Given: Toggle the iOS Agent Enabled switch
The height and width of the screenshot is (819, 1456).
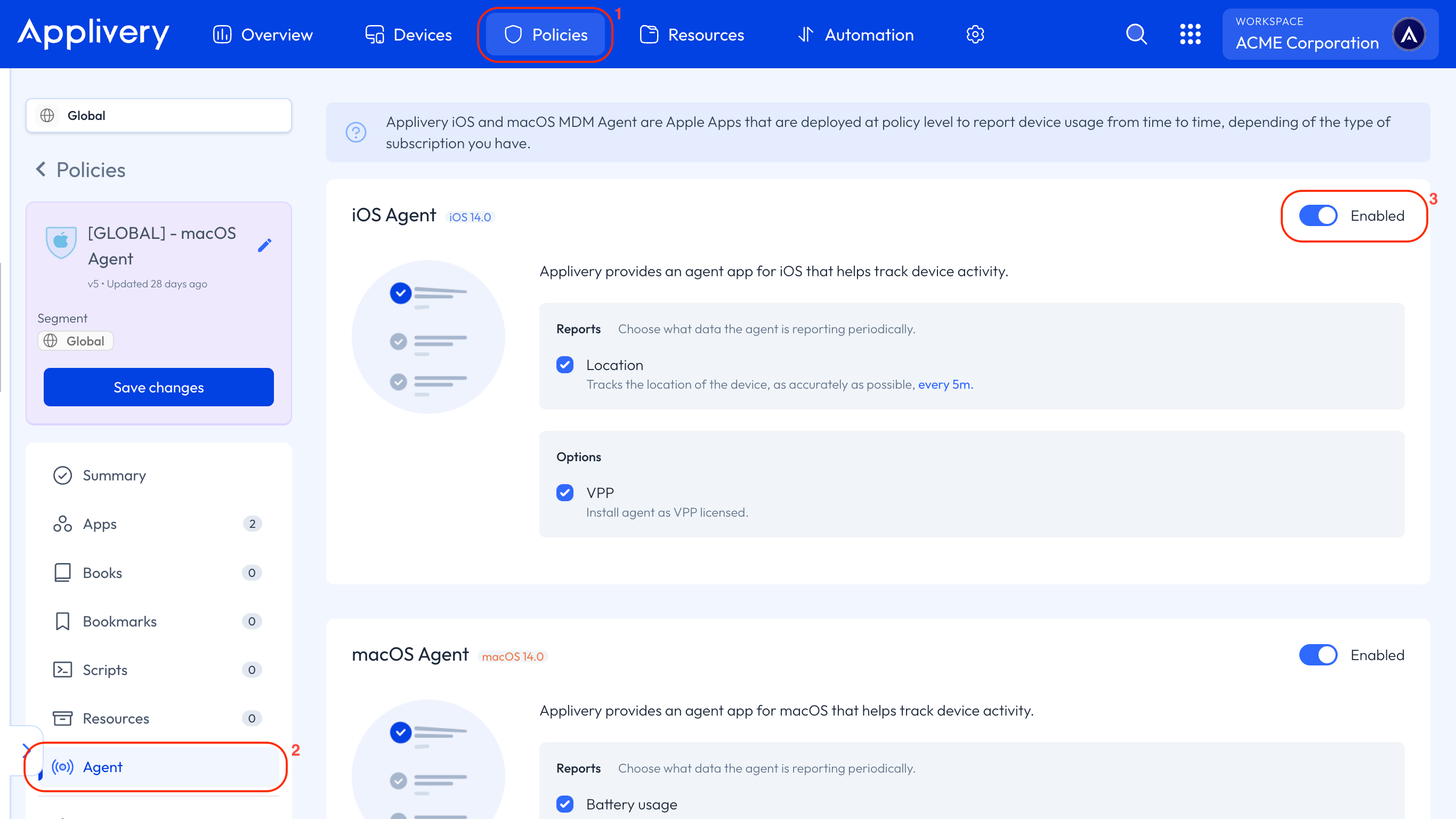Looking at the screenshot, I should click(x=1318, y=215).
